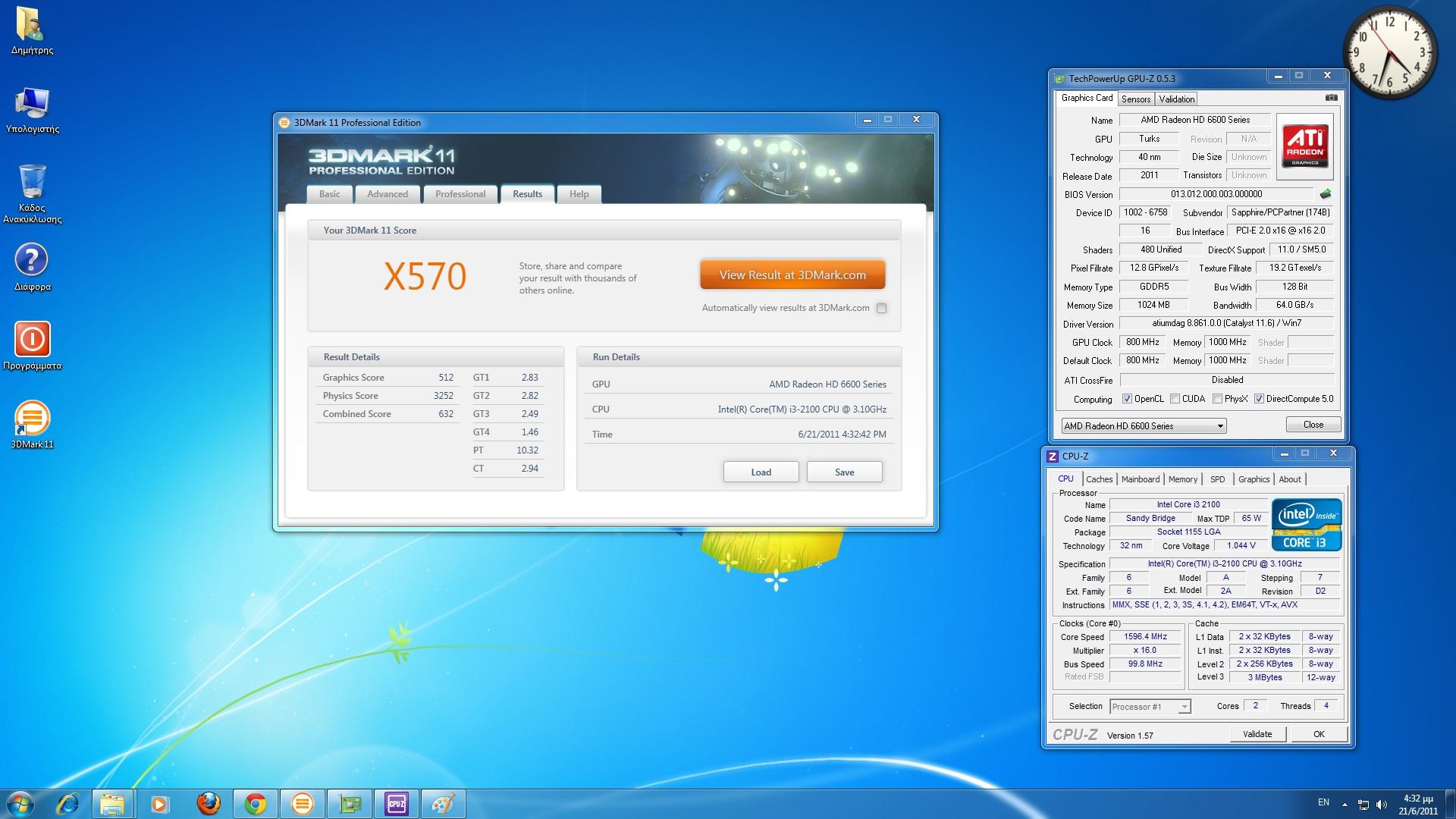Click the desktop clock gadget

[x=1390, y=53]
